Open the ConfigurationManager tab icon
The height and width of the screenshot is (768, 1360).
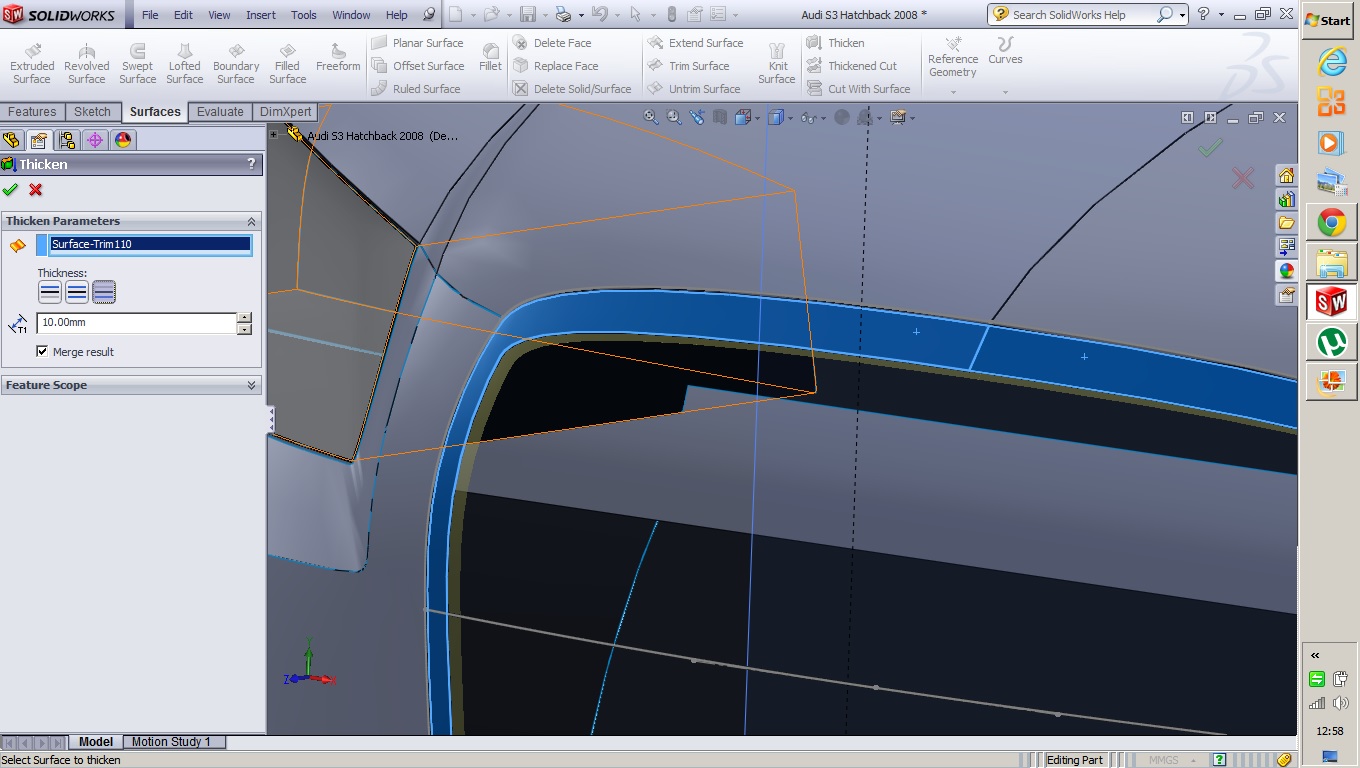(x=67, y=140)
